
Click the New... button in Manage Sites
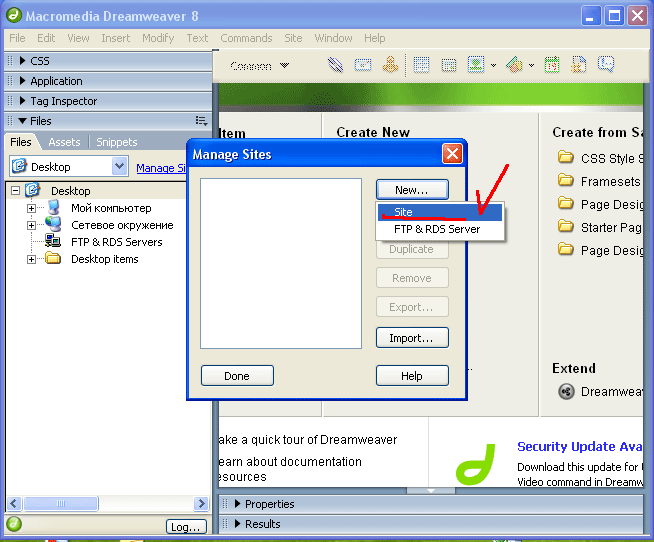[x=412, y=190]
